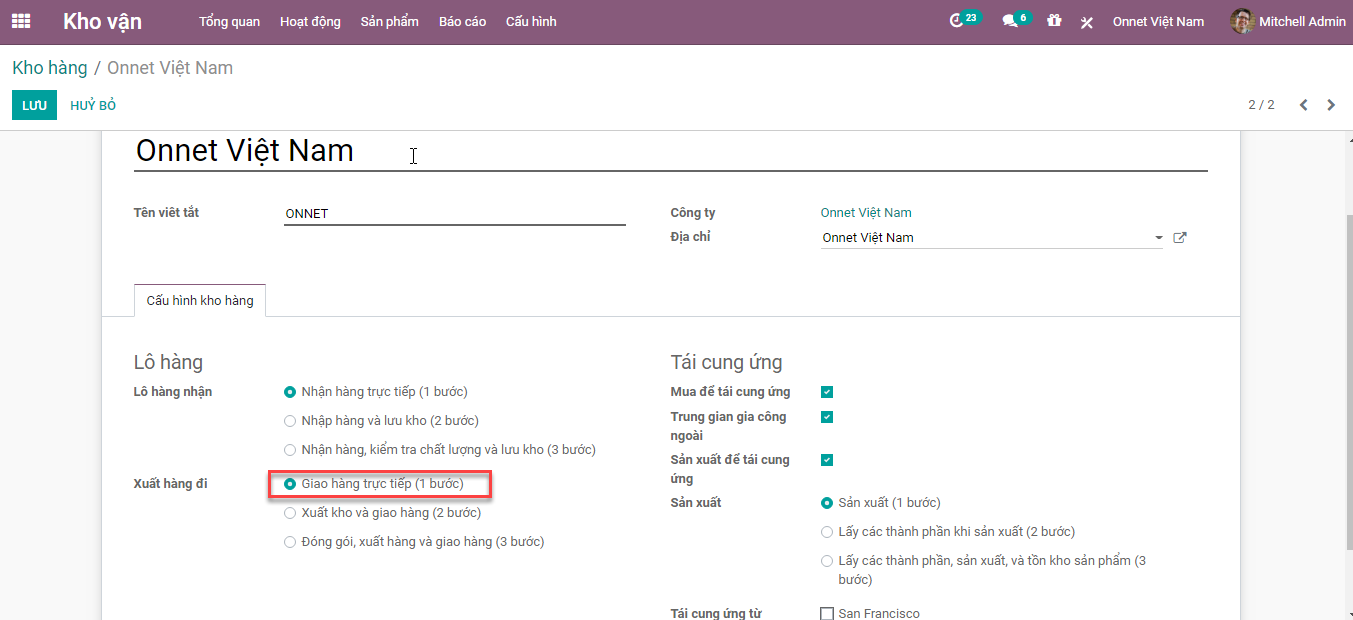This screenshot has height=620, width=1353.
Task: Click the LƯU save button
Action: pos(34,105)
